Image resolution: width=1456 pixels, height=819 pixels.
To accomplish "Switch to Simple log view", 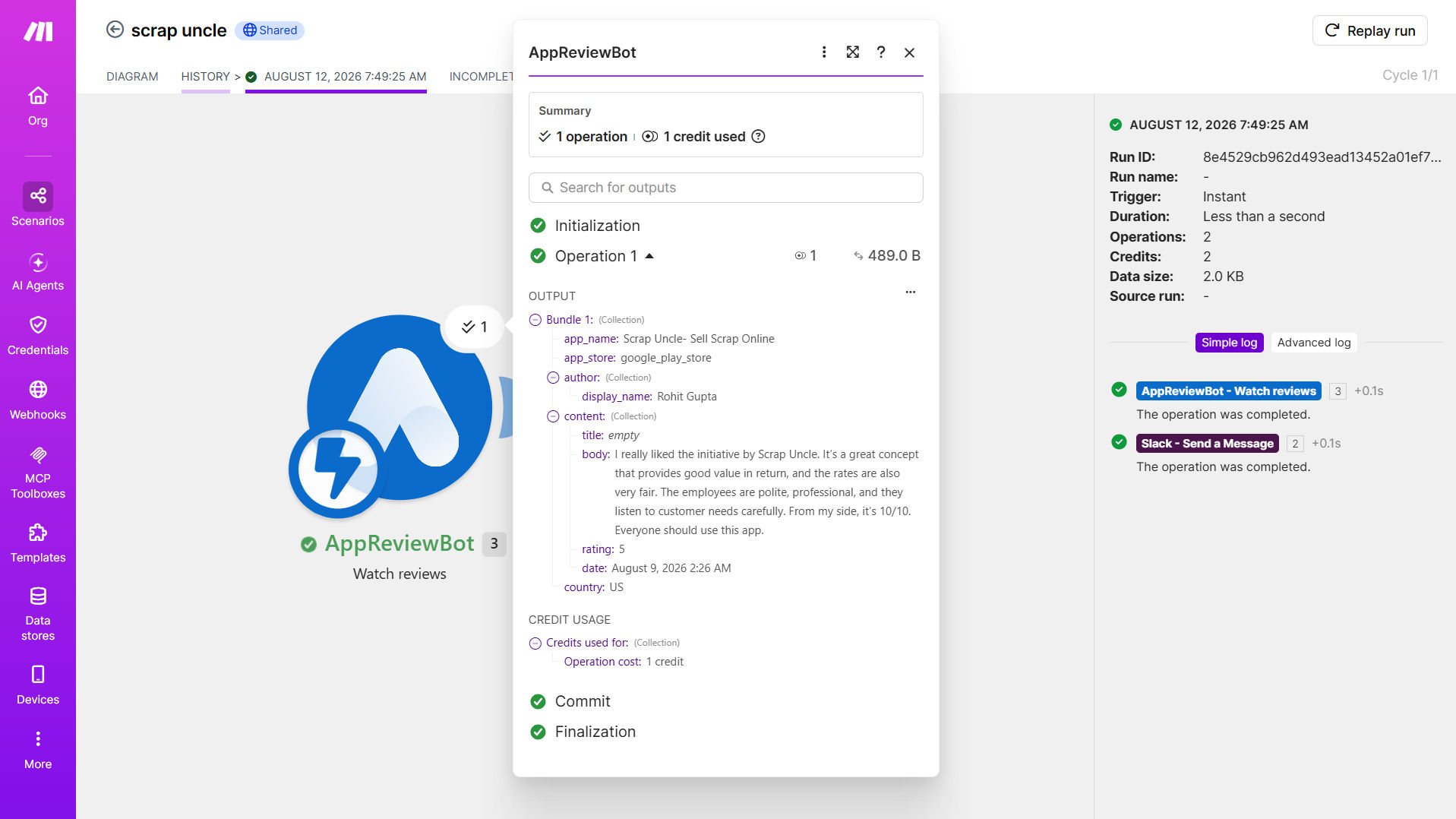I will coord(1229,343).
